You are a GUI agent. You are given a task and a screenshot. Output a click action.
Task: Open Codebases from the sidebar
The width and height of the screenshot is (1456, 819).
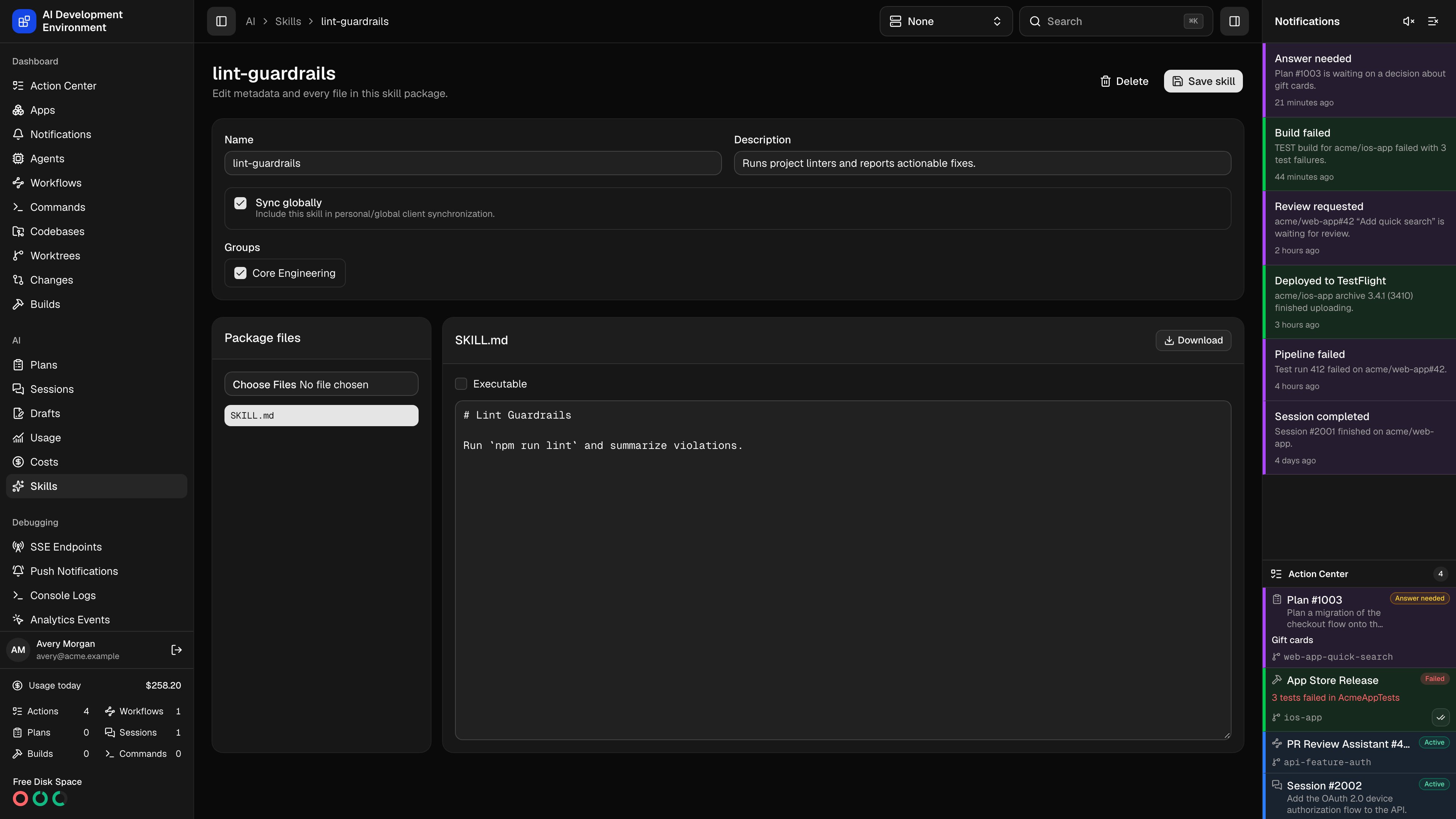(x=96, y=232)
